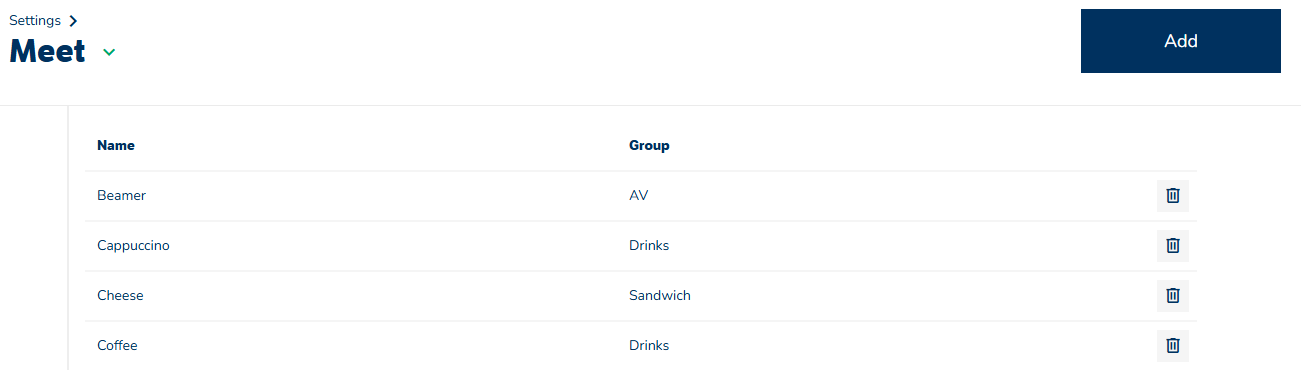Click the breadcrumb arrow next to Settings
The height and width of the screenshot is (370, 1301).
point(74,21)
